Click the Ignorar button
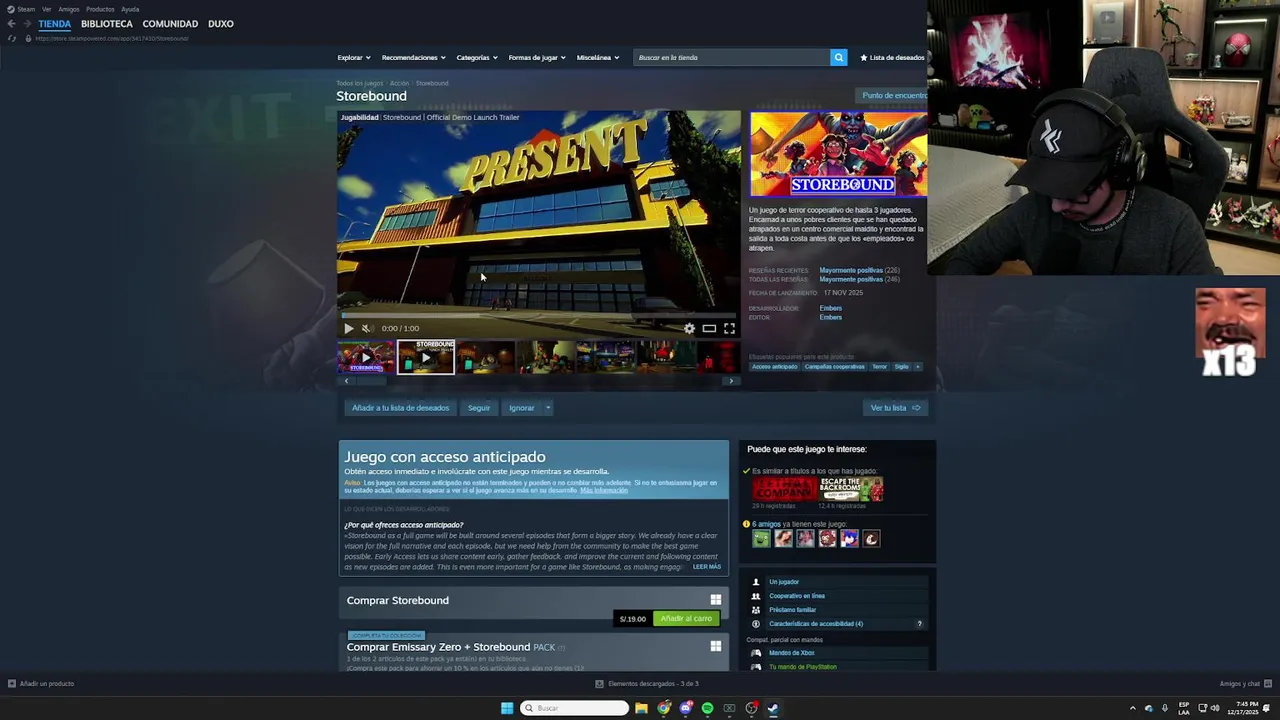Image resolution: width=1280 pixels, height=720 pixels. click(x=521, y=408)
